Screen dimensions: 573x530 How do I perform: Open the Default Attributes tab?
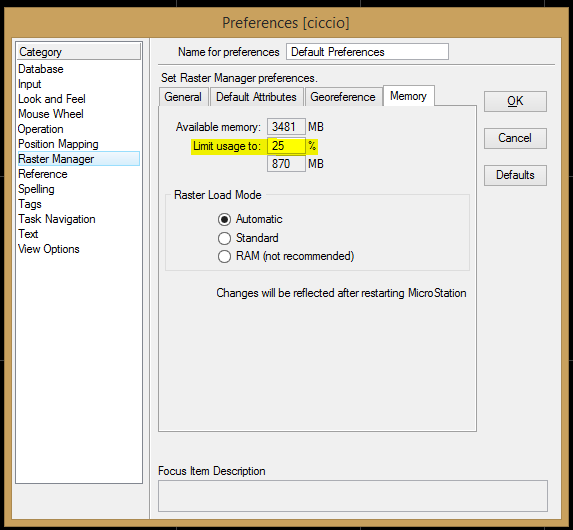(x=257, y=97)
